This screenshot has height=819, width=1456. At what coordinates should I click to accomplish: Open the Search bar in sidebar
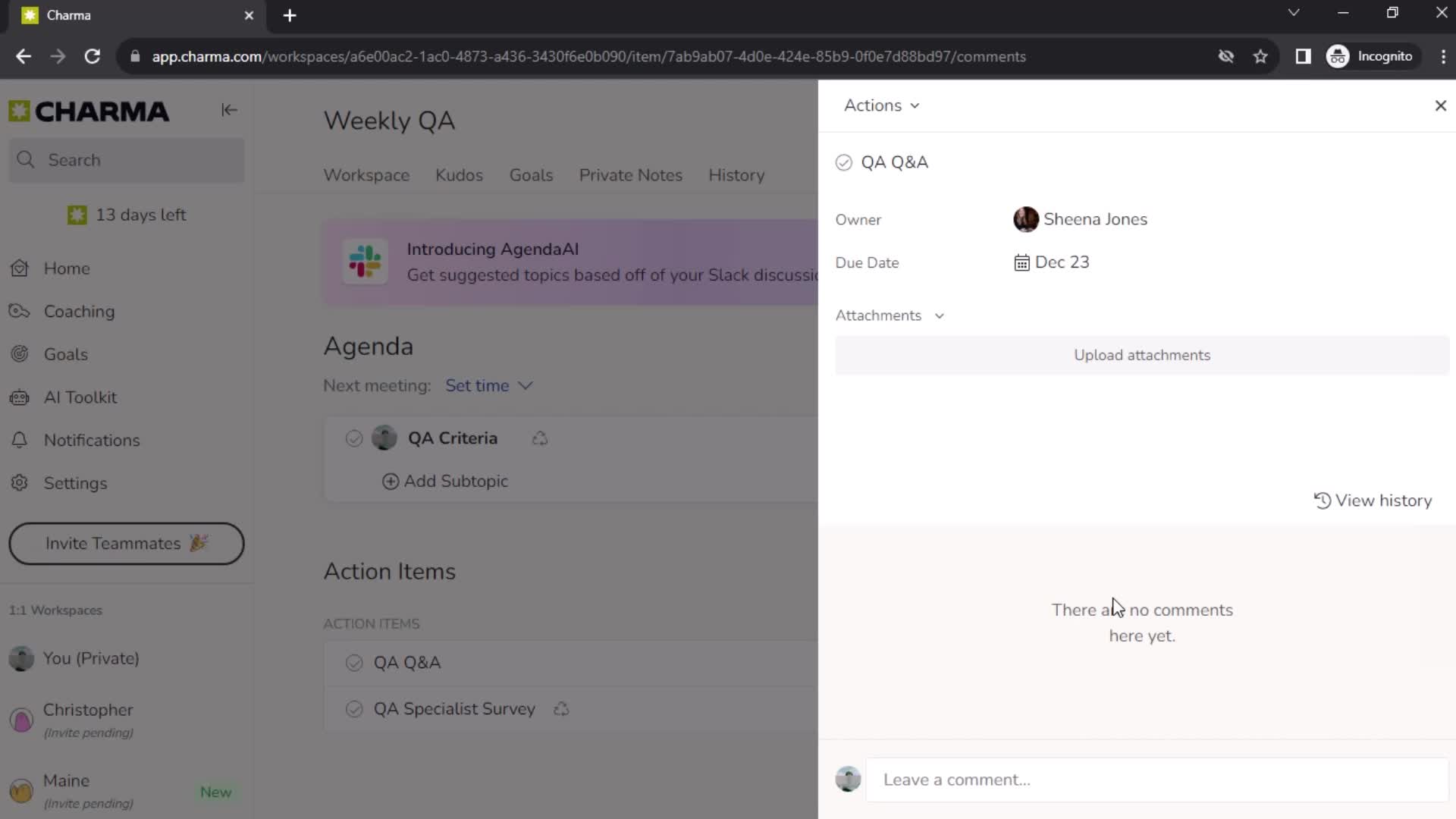coord(127,160)
